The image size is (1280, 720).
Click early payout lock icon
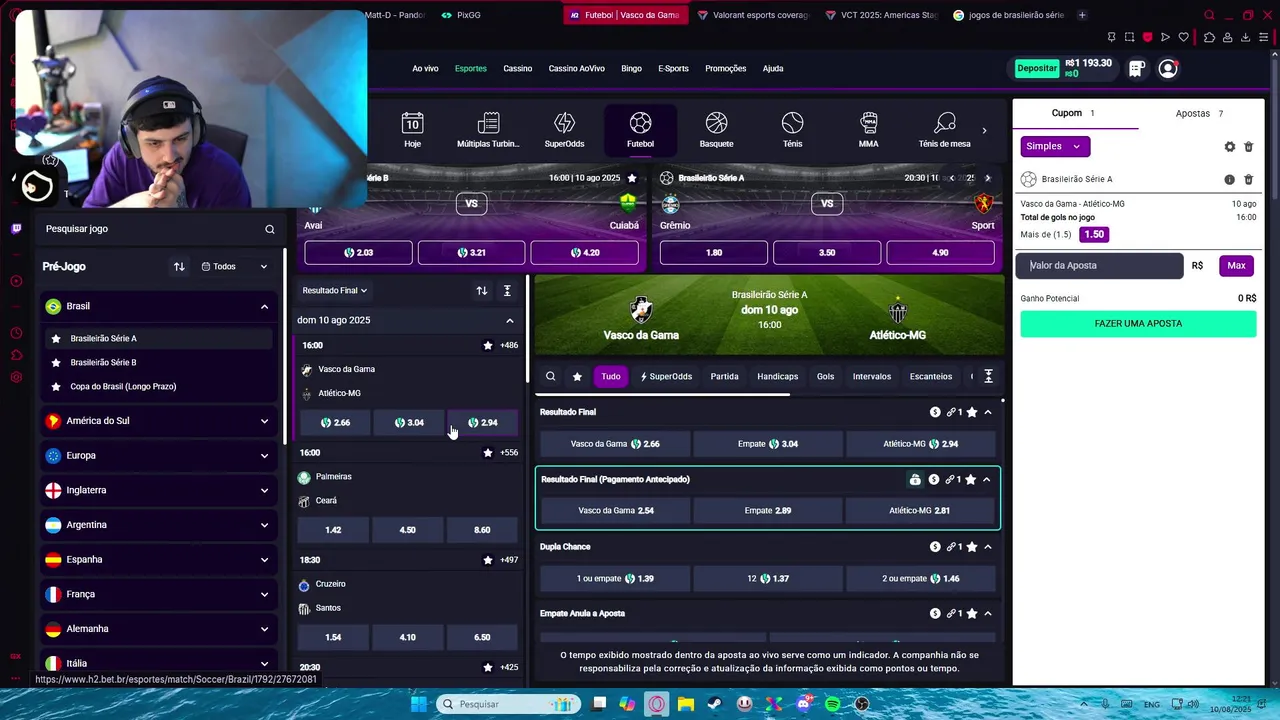point(914,480)
